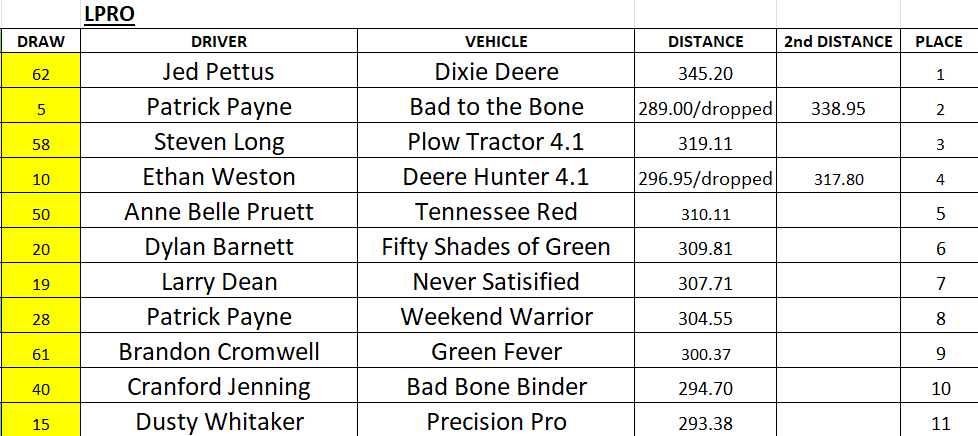Select the Steven Long driver cell

click(218, 143)
